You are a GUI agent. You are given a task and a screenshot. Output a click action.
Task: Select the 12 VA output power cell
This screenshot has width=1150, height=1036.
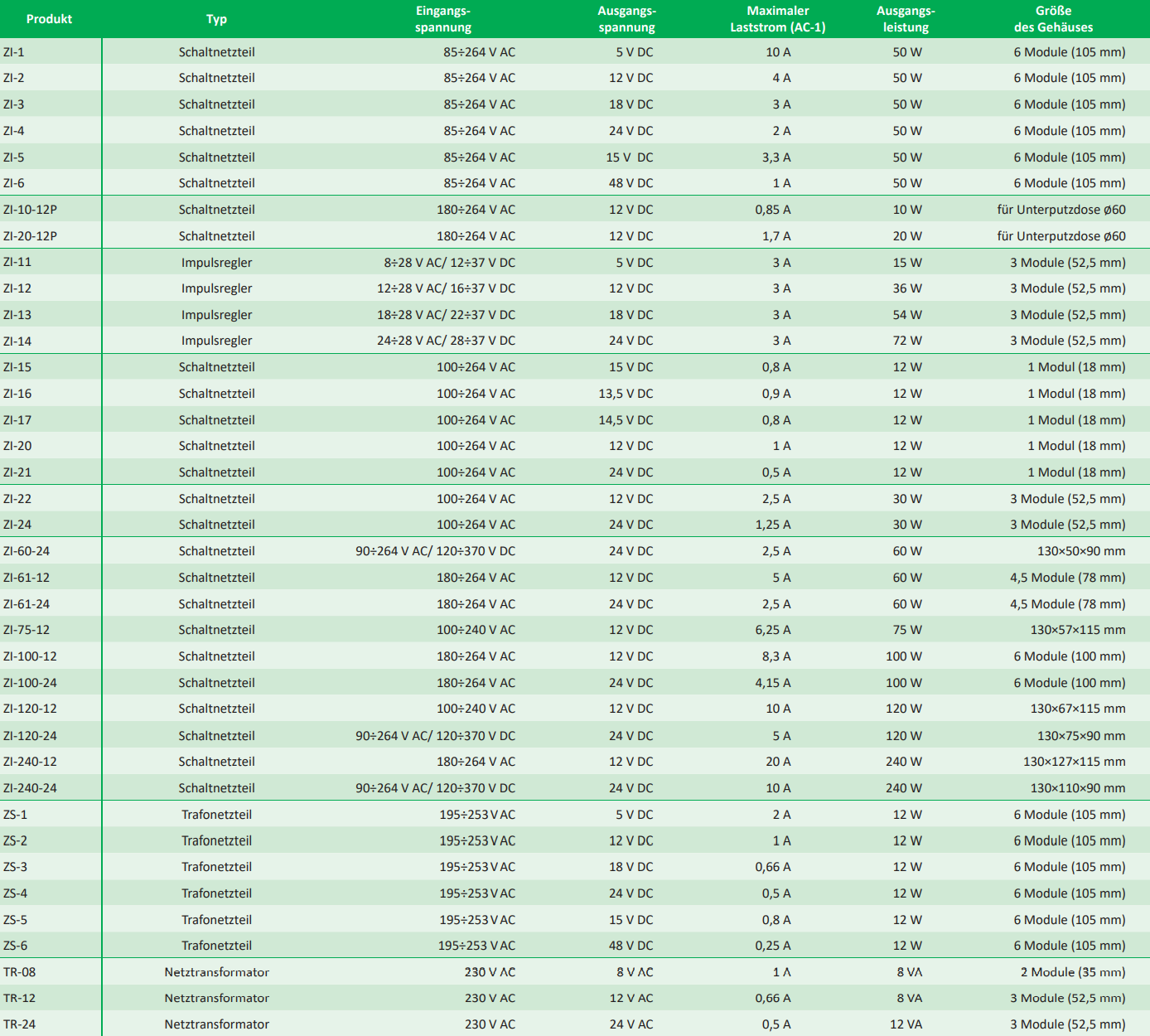[906, 1024]
